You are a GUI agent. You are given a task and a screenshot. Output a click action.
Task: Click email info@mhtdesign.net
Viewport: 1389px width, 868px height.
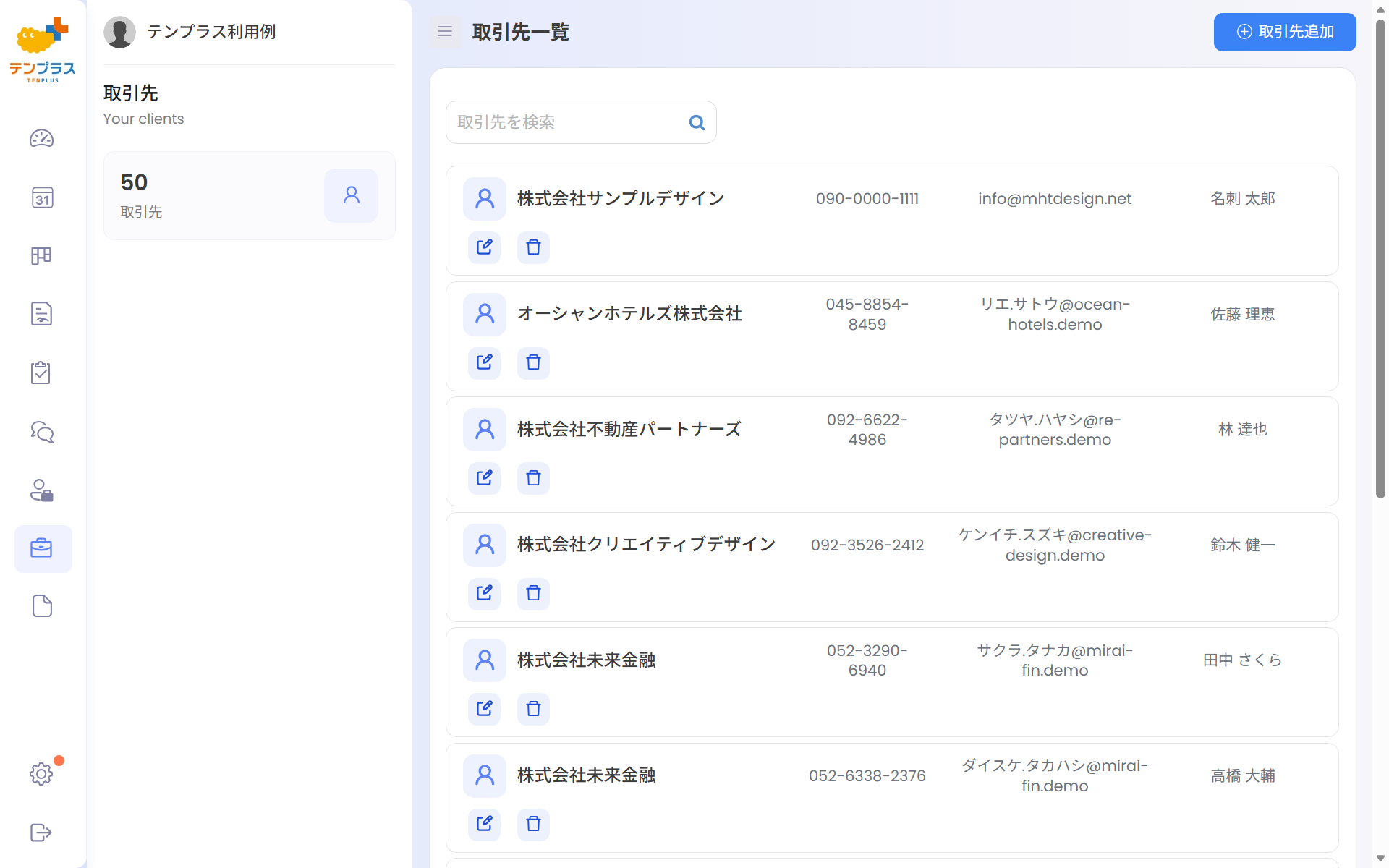1055,198
